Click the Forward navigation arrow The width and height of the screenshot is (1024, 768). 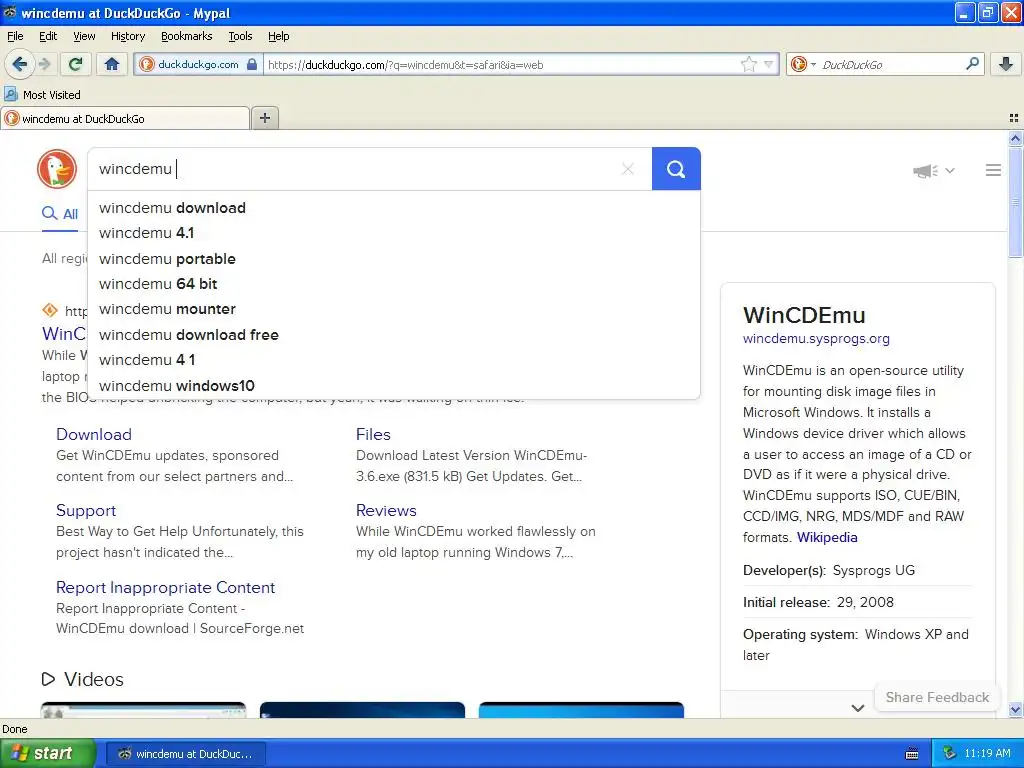44,64
